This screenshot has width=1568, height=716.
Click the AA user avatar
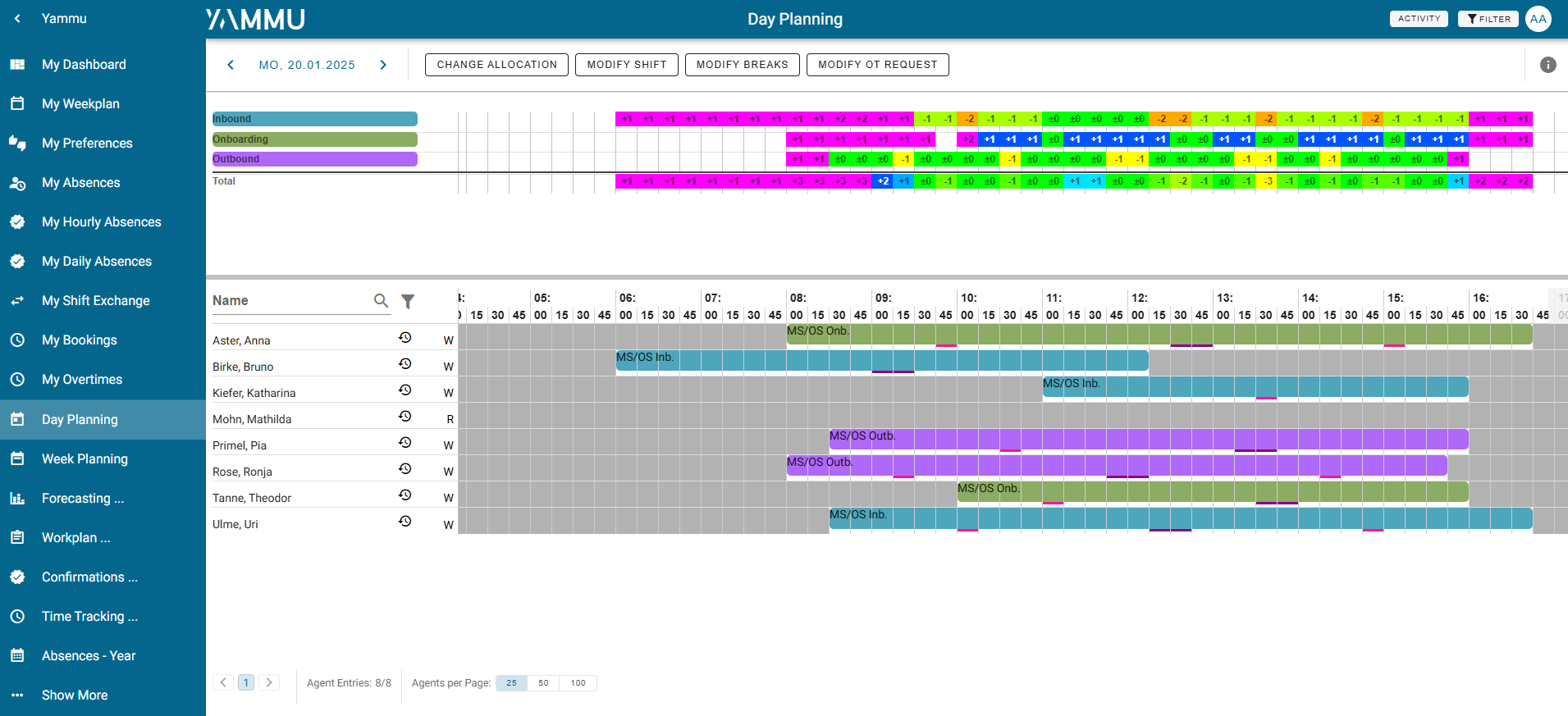(1538, 19)
